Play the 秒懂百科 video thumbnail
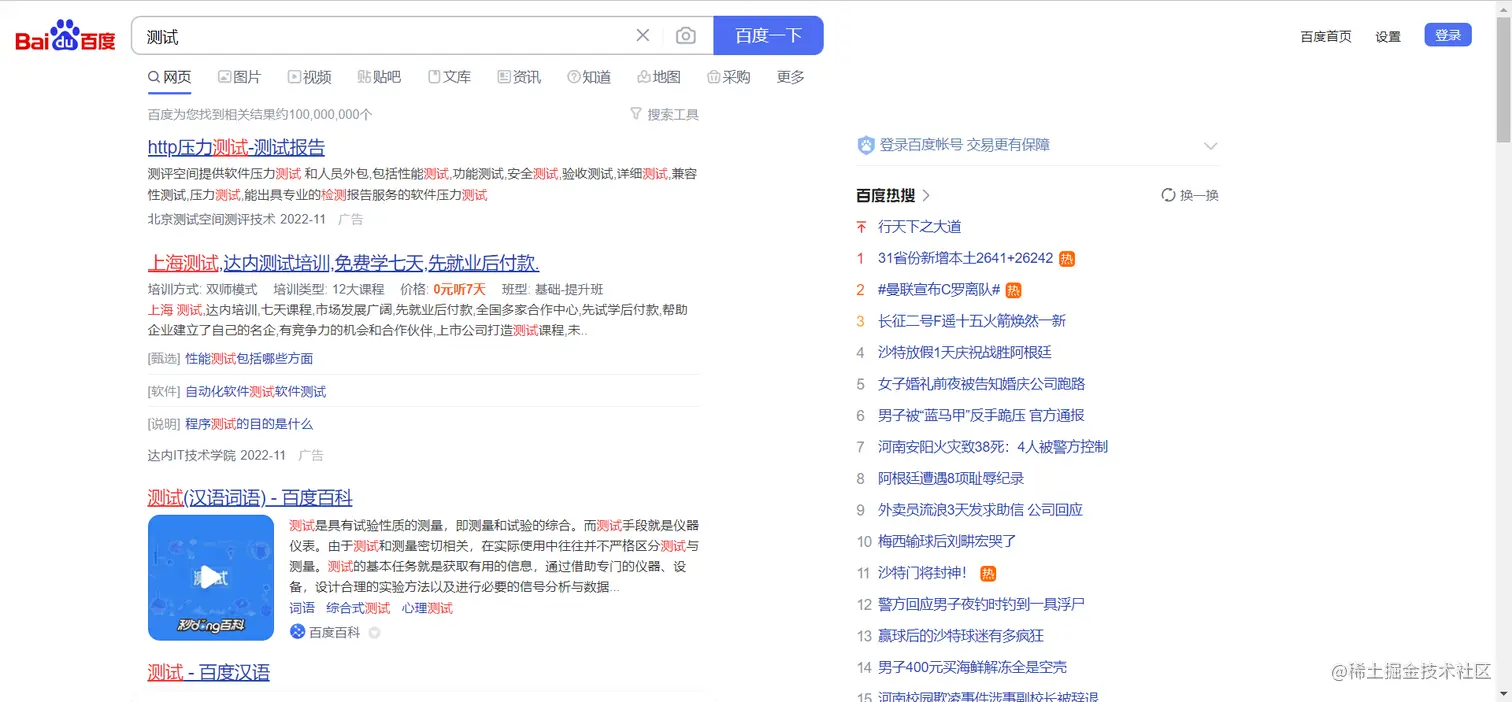The width and height of the screenshot is (1512, 702). (211, 577)
